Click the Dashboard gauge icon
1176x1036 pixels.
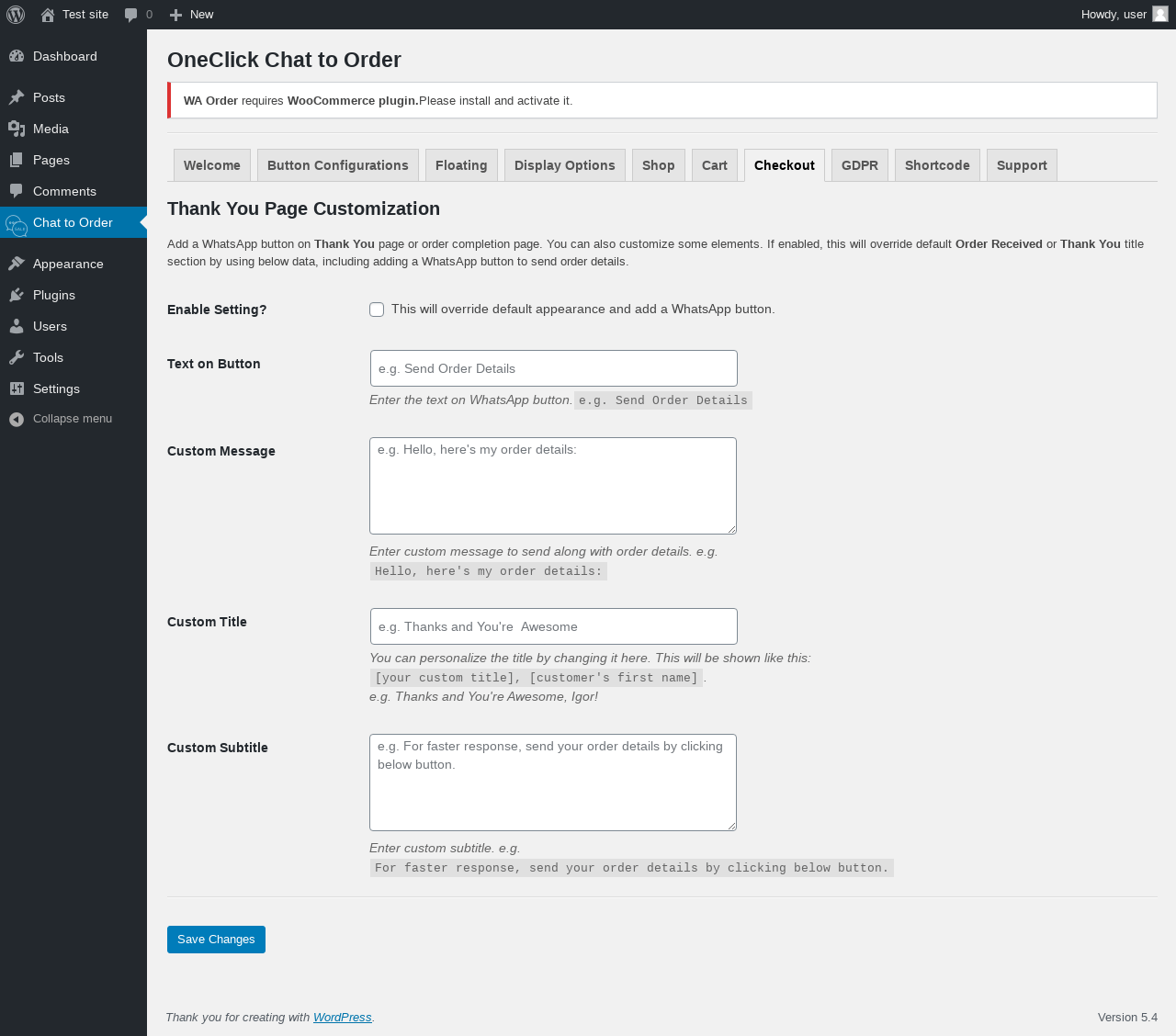coord(17,56)
